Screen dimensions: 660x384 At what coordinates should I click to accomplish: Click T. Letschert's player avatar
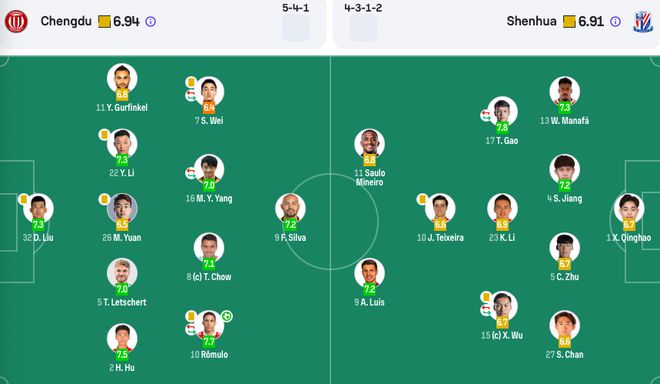122,273
